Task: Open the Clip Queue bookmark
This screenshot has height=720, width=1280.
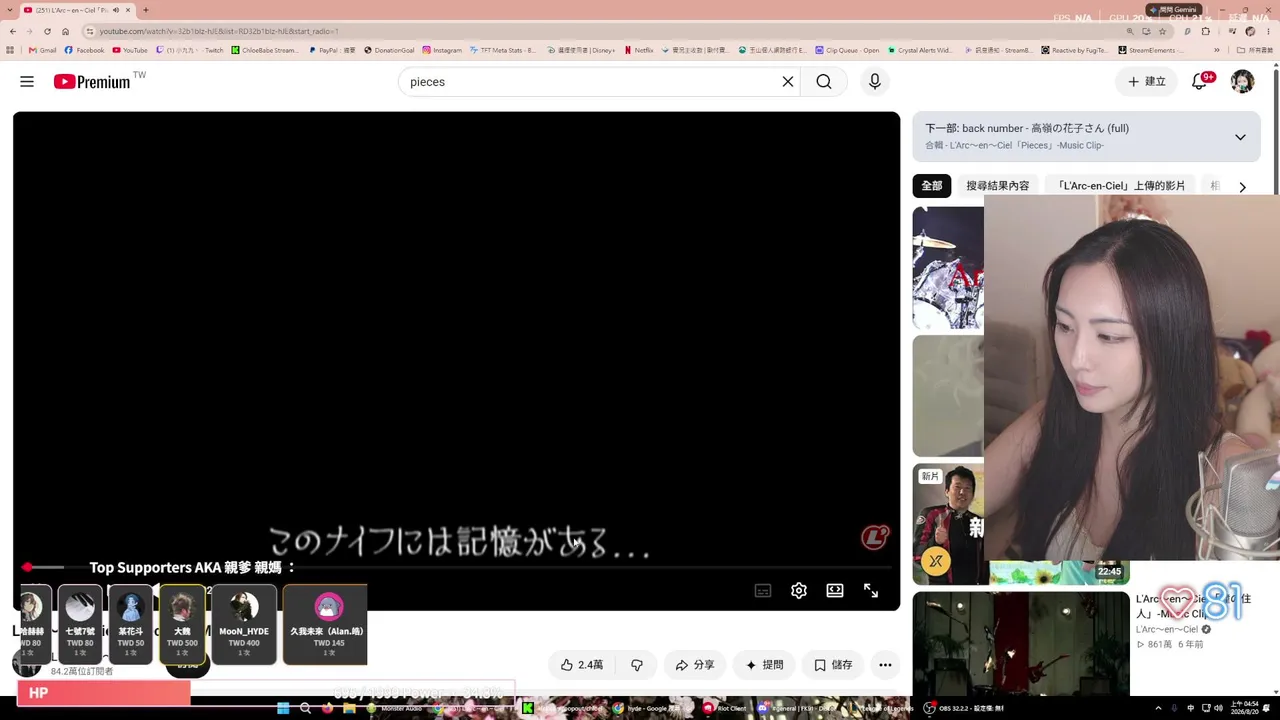Action: coord(847,50)
